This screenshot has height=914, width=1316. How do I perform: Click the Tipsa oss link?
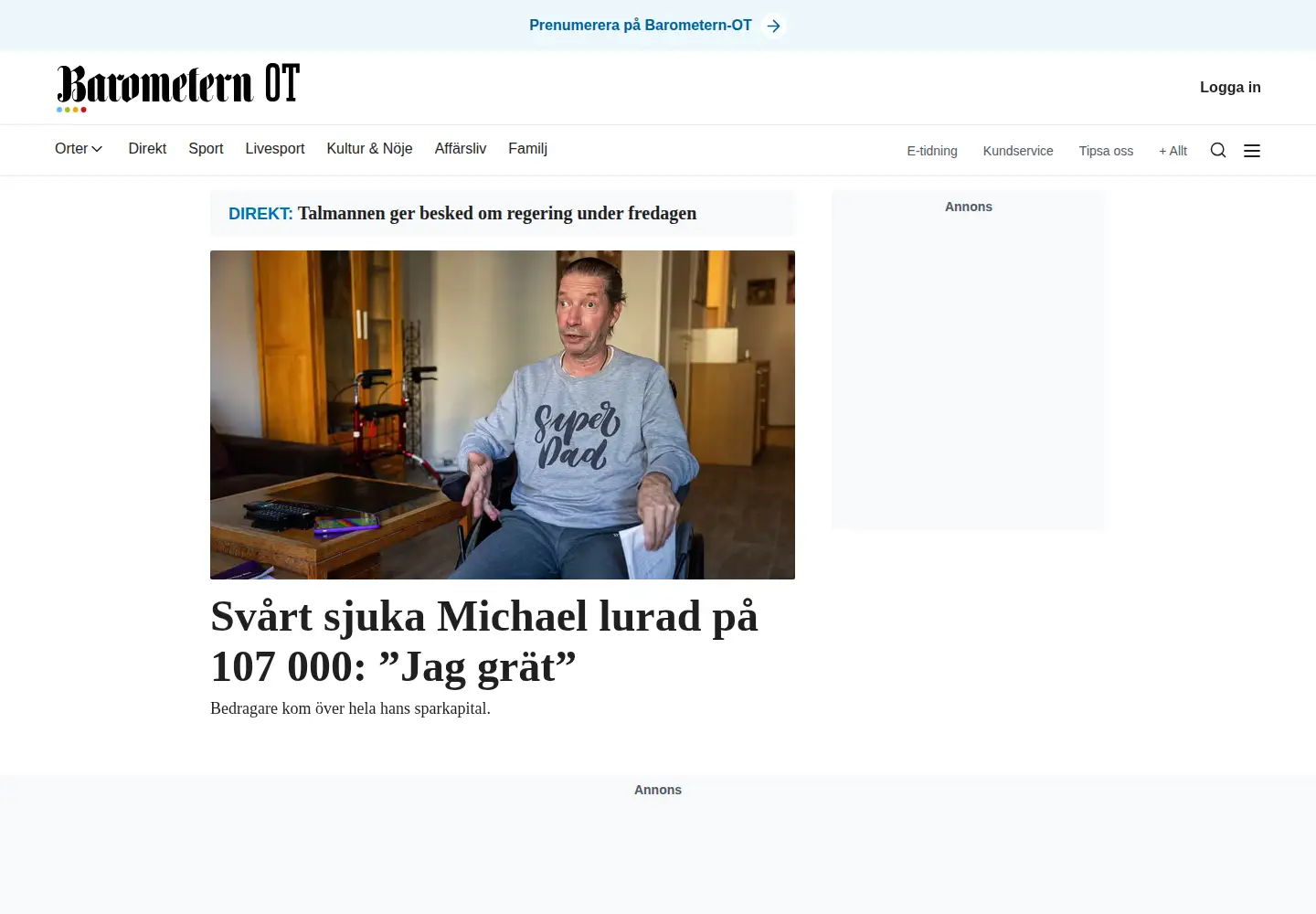click(x=1106, y=151)
